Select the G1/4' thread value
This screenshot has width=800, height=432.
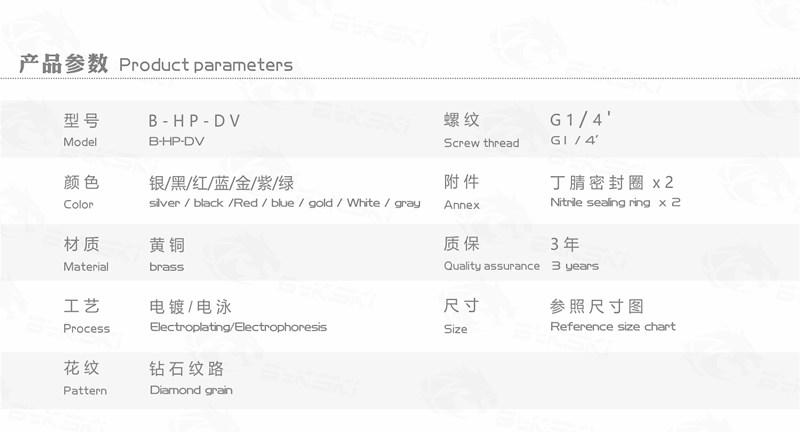pos(574,140)
